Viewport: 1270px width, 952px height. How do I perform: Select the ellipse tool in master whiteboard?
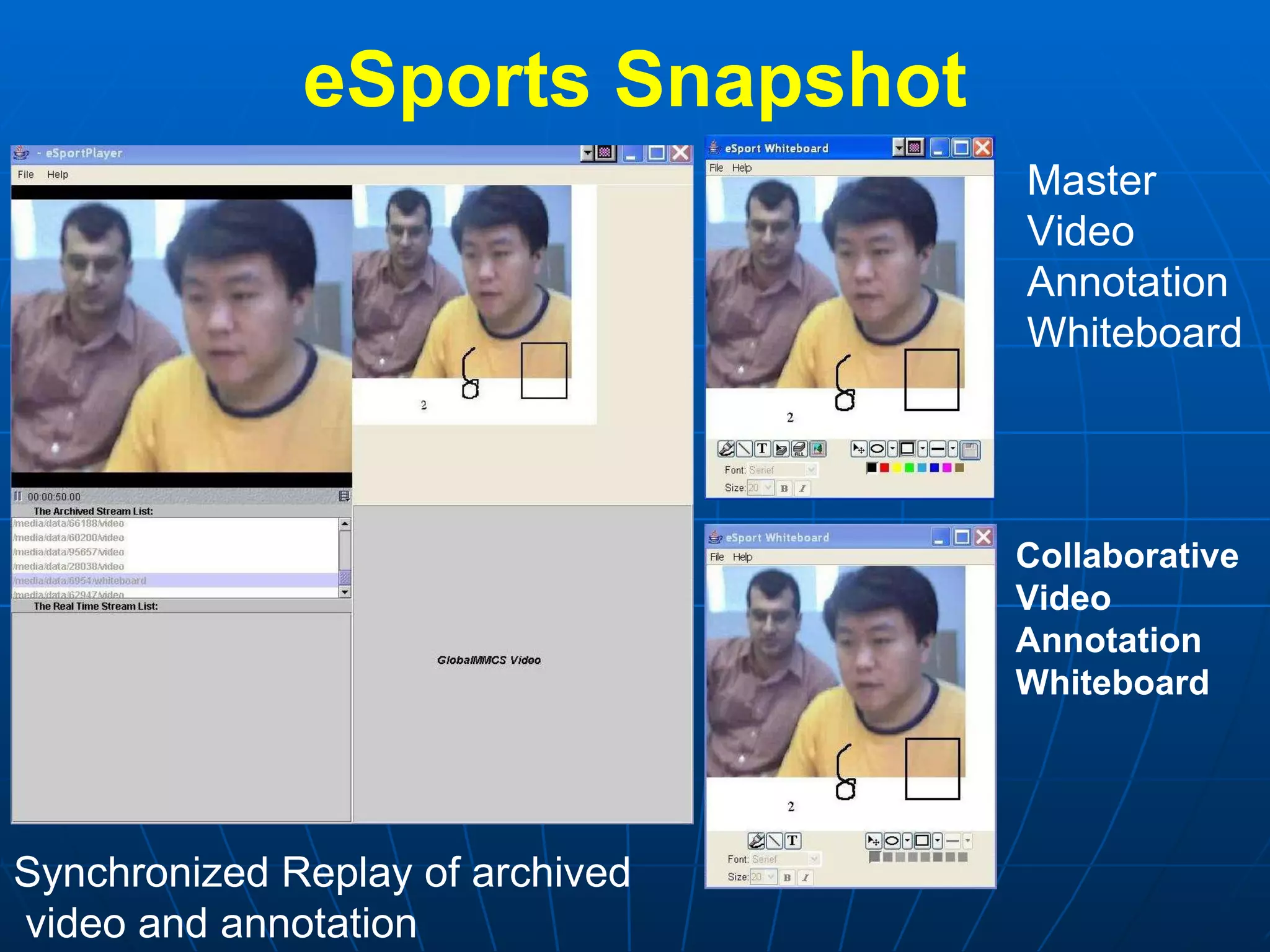(877, 449)
